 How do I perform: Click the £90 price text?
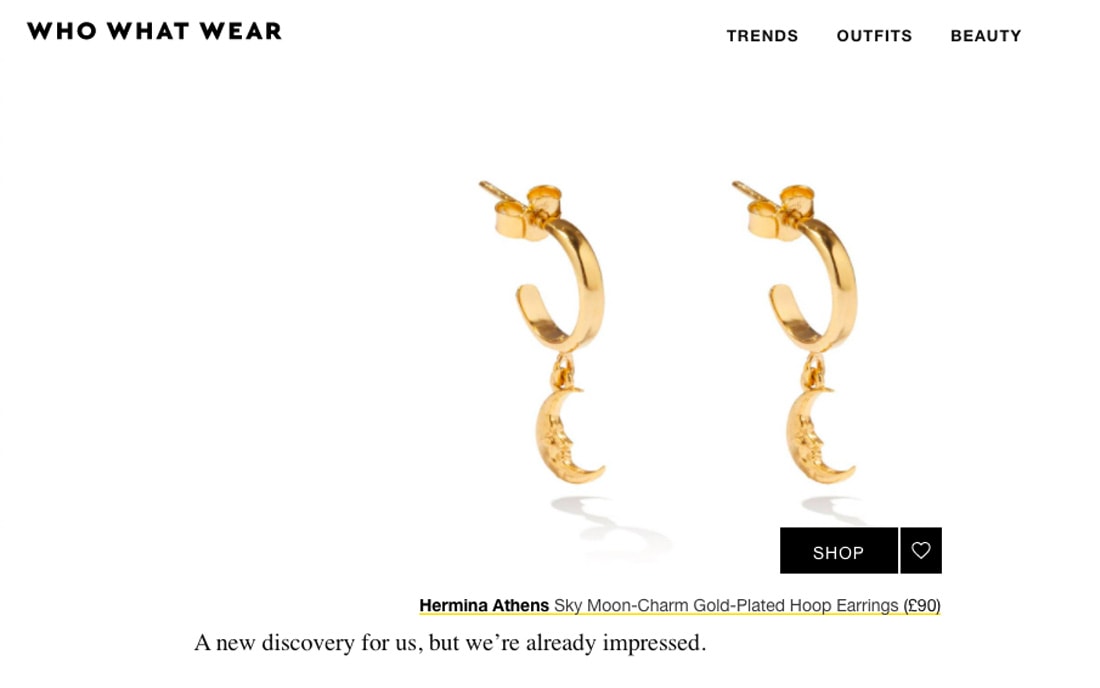pyautogui.click(x=922, y=605)
